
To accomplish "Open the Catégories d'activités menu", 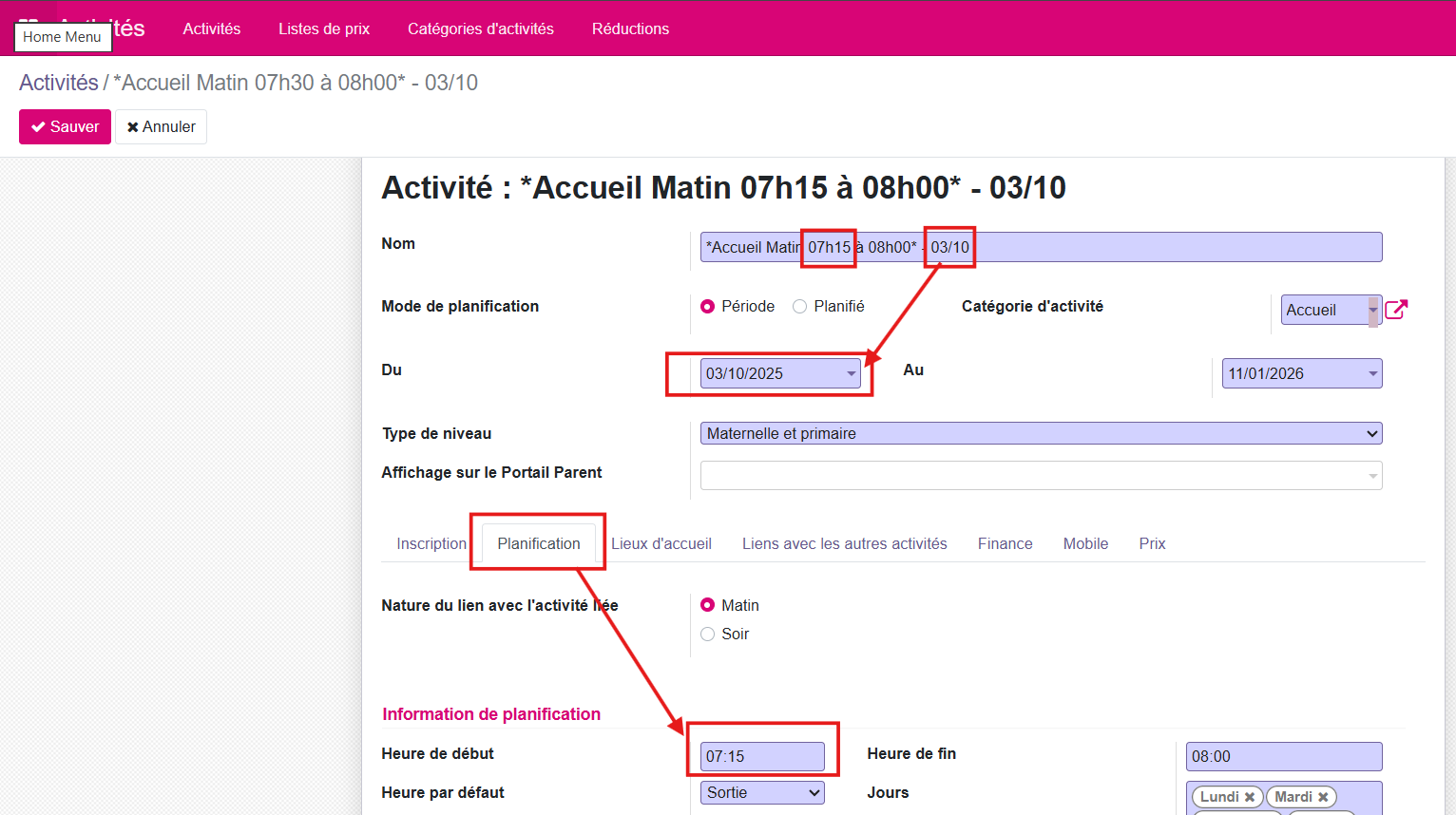I will (x=481, y=28).
